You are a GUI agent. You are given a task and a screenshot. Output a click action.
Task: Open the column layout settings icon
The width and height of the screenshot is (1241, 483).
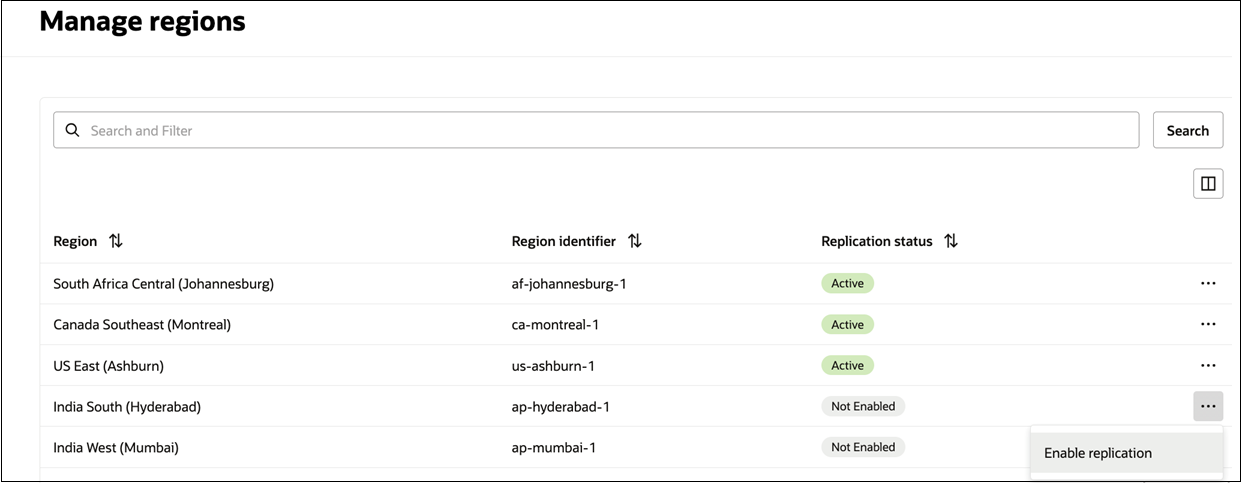tap(1208, 184)
